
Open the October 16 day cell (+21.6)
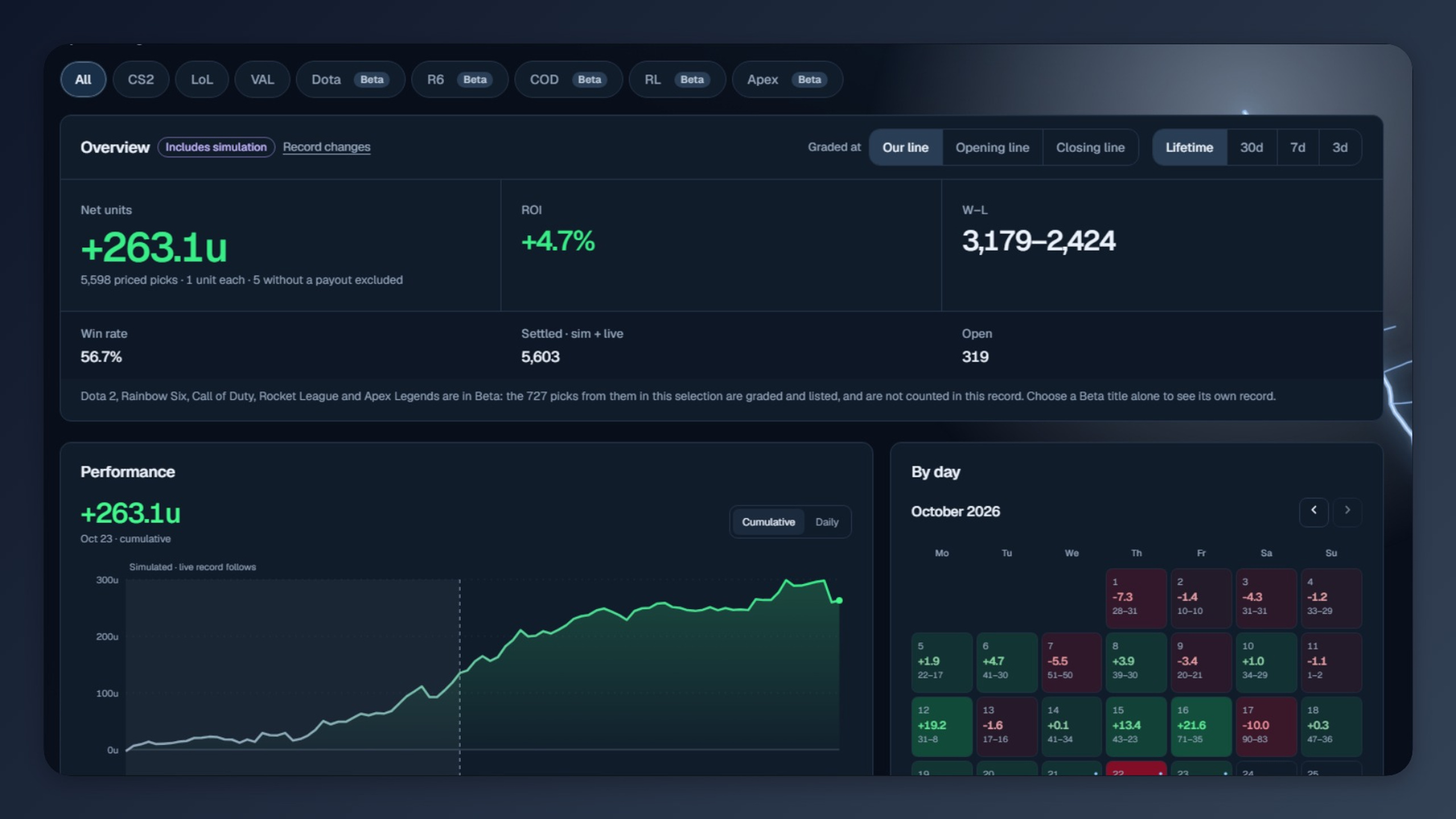coord(1201,726)
